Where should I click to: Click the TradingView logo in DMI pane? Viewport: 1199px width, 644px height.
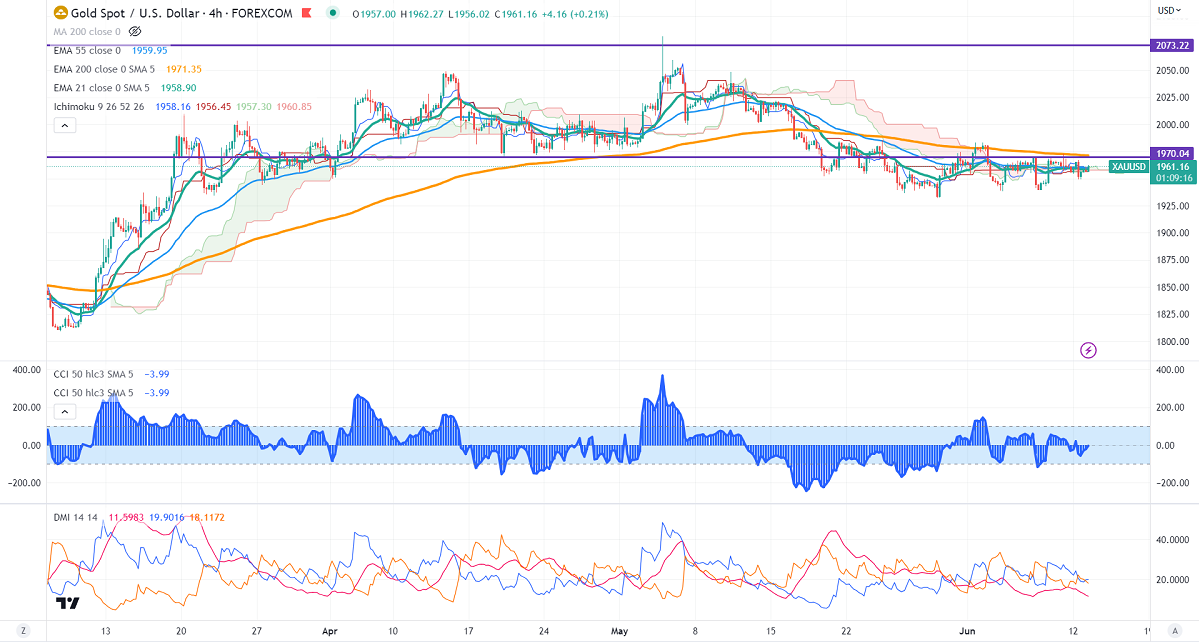click(68, 603)
